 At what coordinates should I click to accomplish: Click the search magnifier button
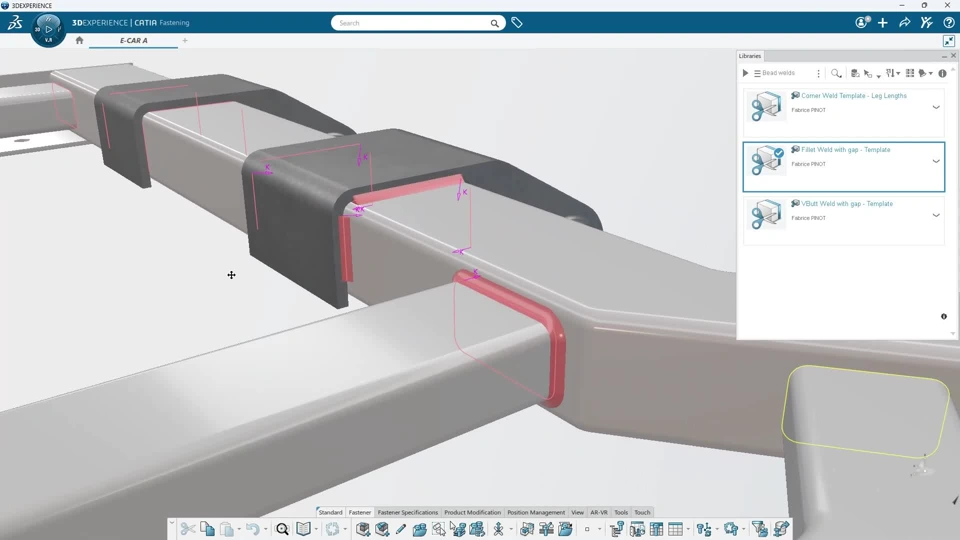click(x=494, y=23)
